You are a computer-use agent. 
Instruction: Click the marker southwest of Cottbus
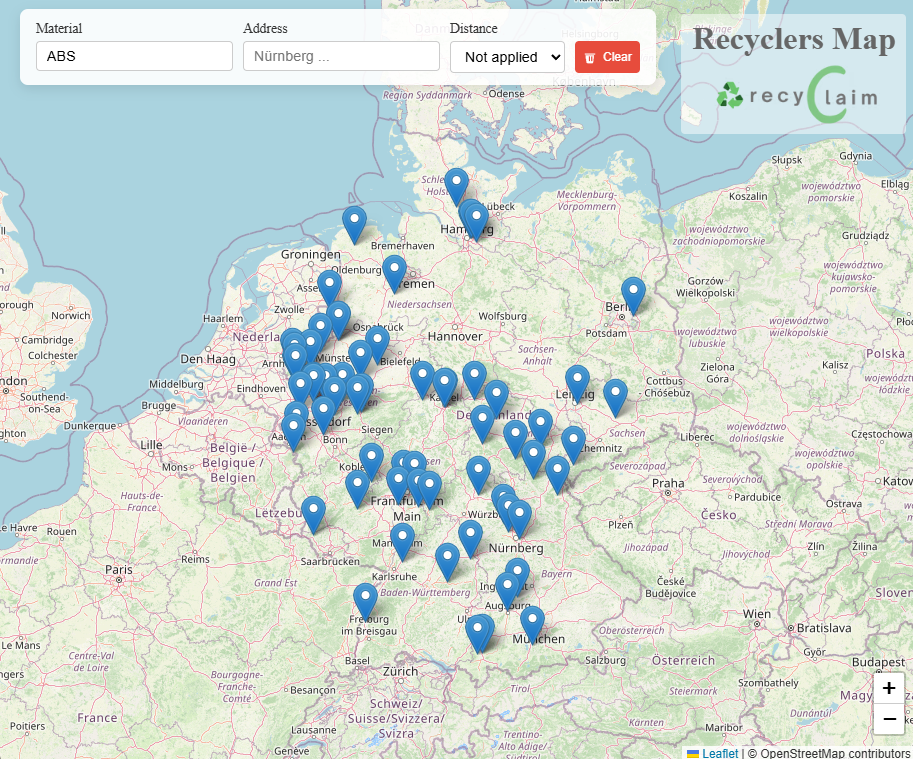pyautogui.click(x=615, y=398)
